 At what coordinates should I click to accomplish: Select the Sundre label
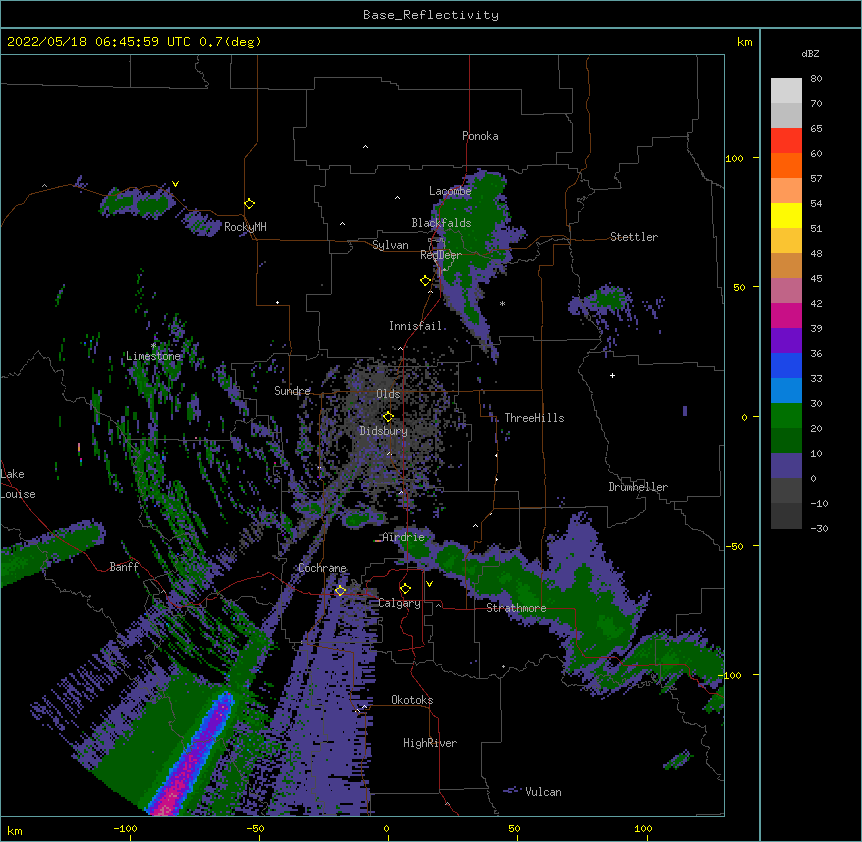tap(292, 391)
